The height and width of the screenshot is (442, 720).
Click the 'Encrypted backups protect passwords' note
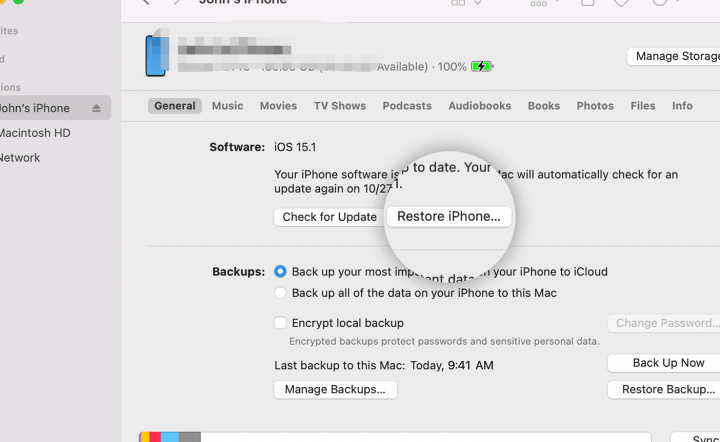(x=444, y=341)
